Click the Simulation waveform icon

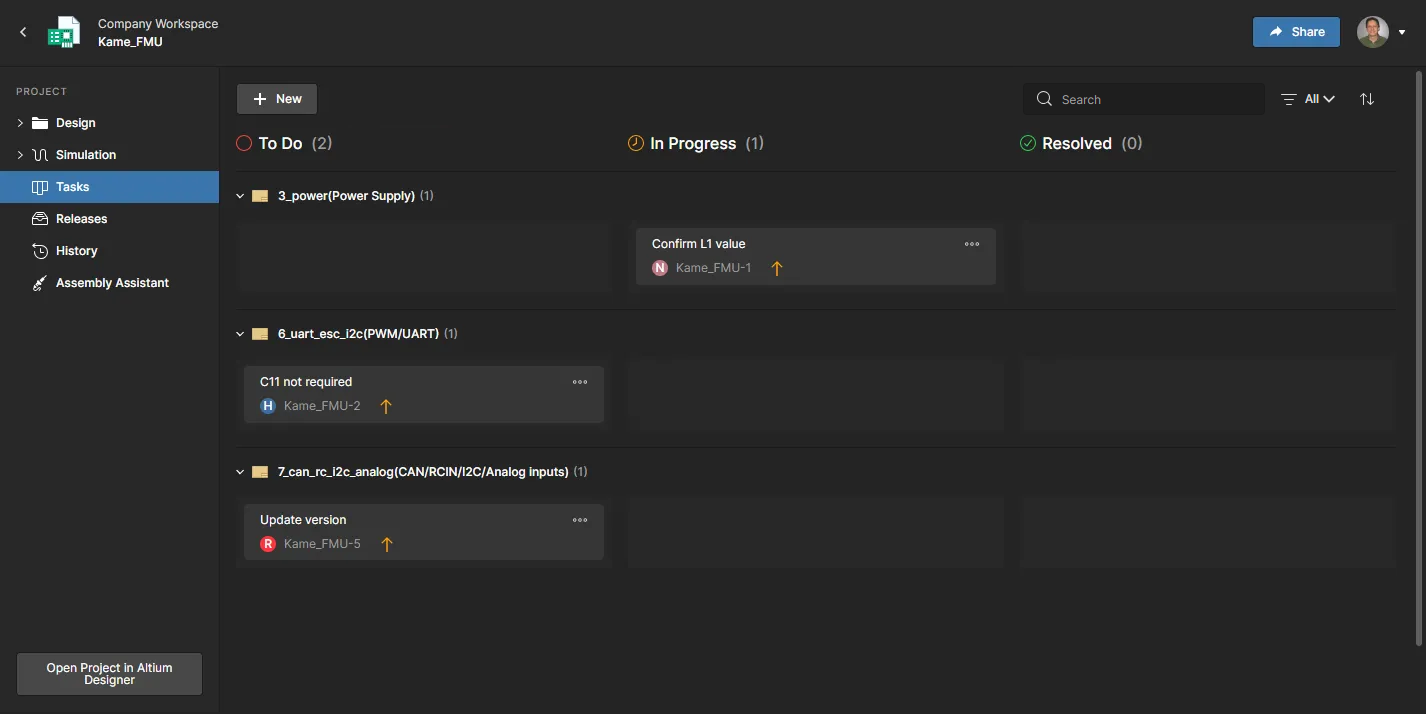pyautogui.click(x=40, y=155)
